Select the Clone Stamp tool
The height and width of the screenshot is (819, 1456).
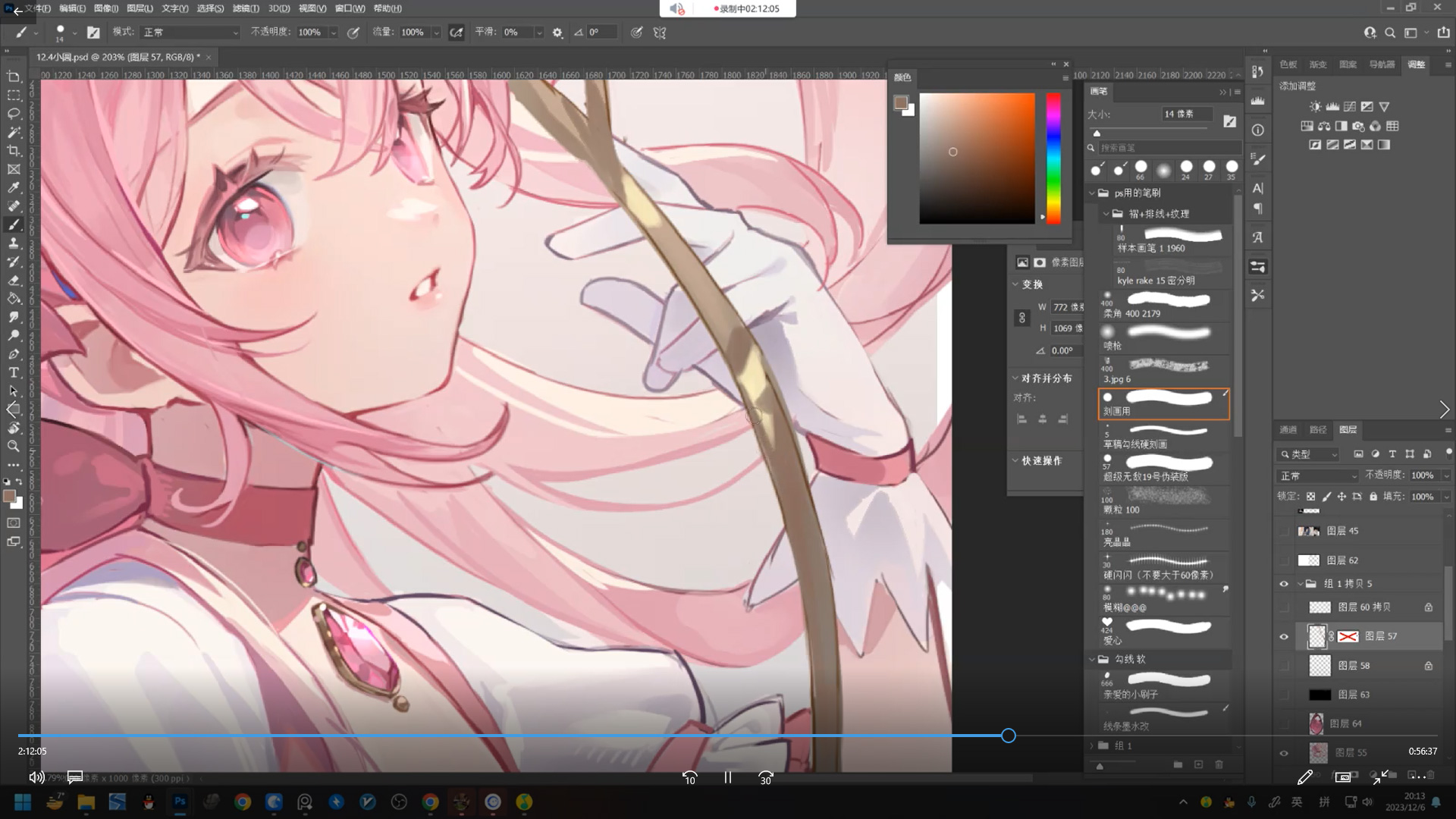pyautogui.click(x=14, y=243)
